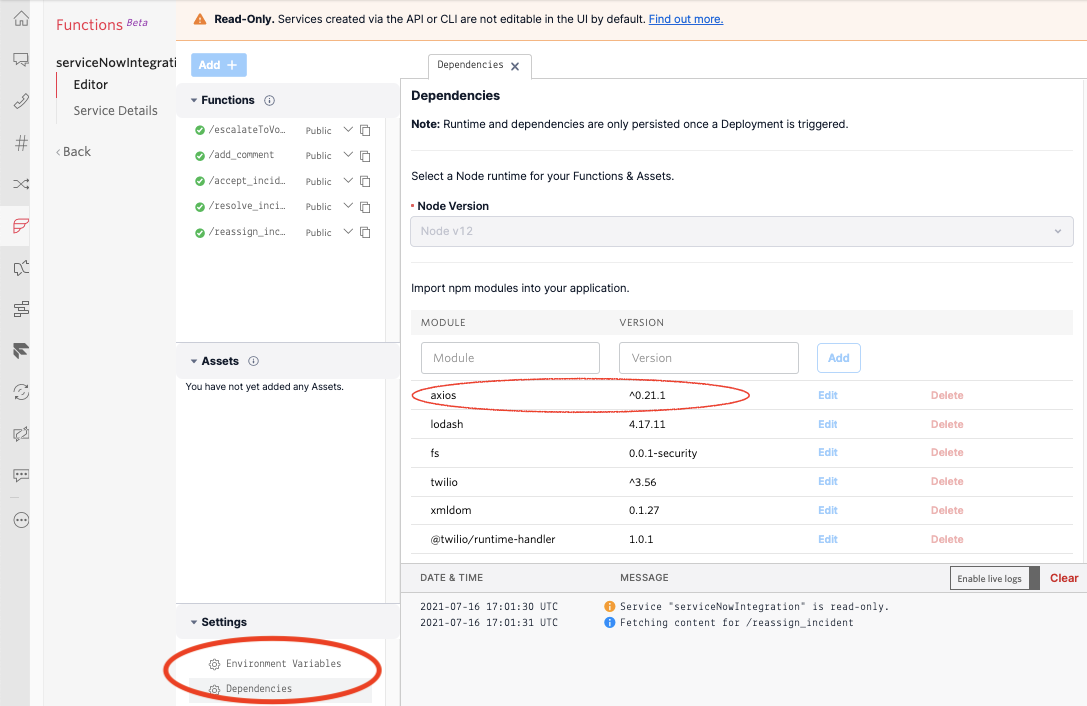Click the gear icon beside Dependencies
This screenshot has height=706, width=1087.
(214, 689)
